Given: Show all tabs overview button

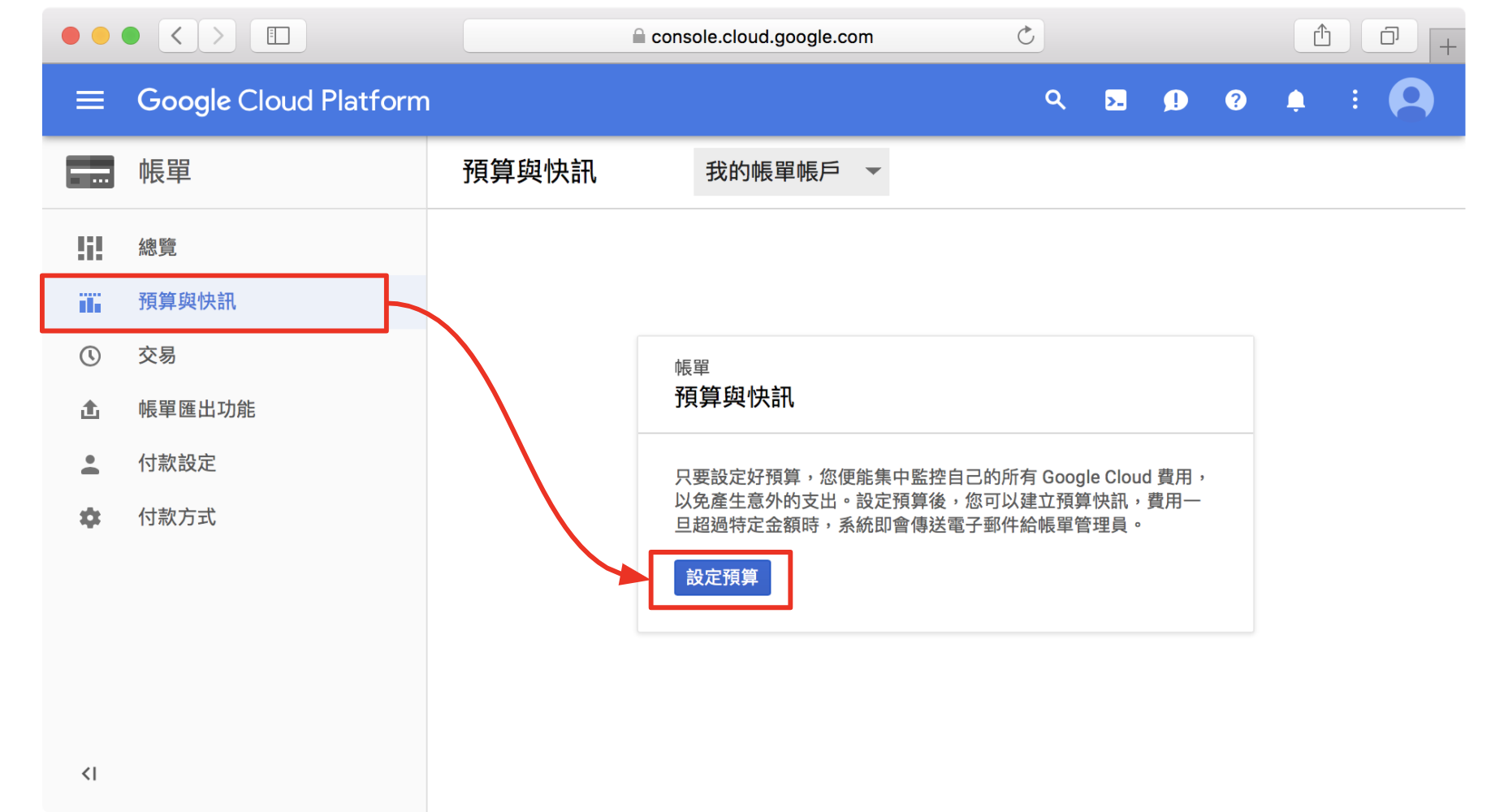Looking at the screenshot, I should [1389, 36].
